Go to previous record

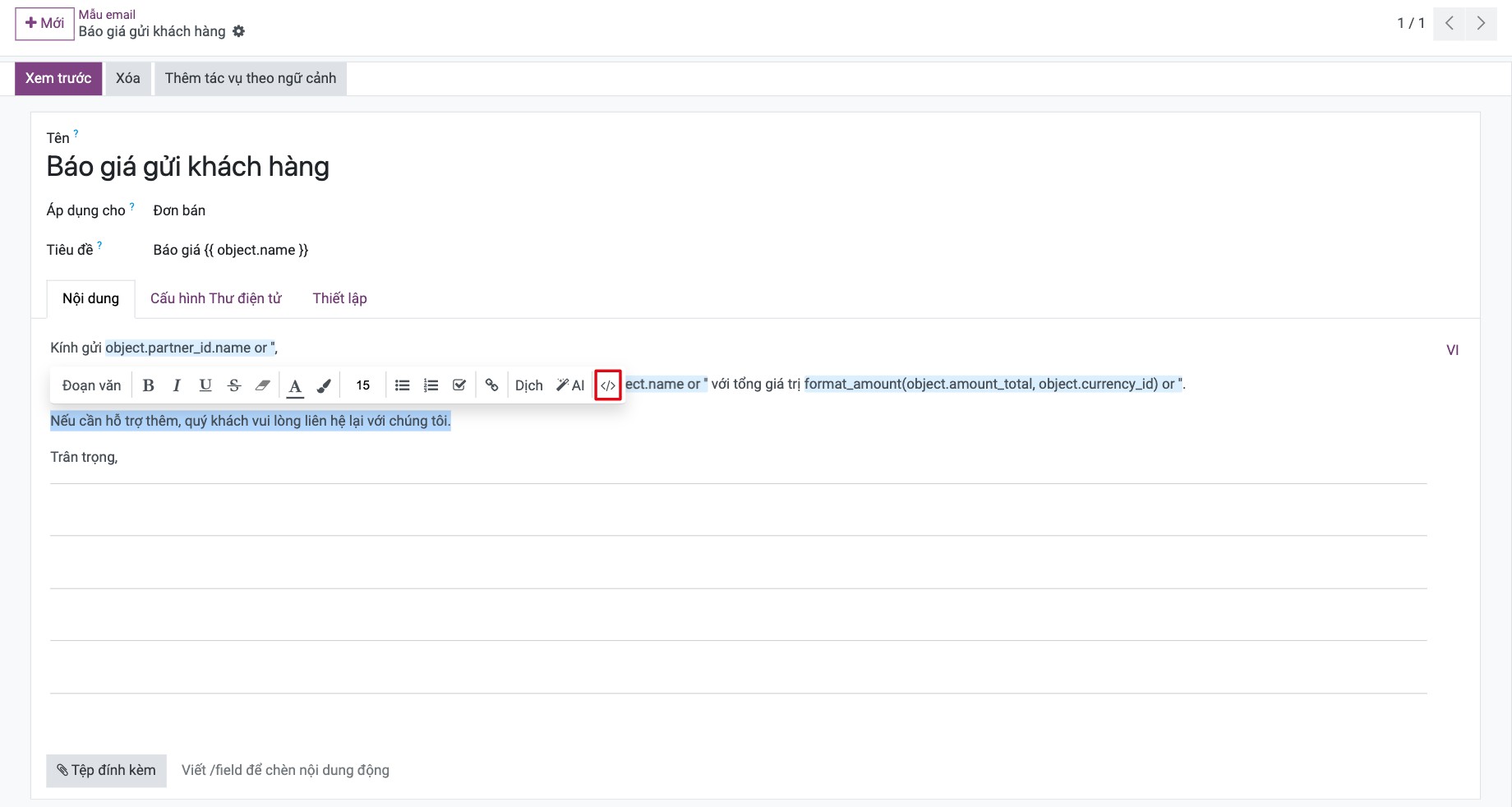point(1450,23)
